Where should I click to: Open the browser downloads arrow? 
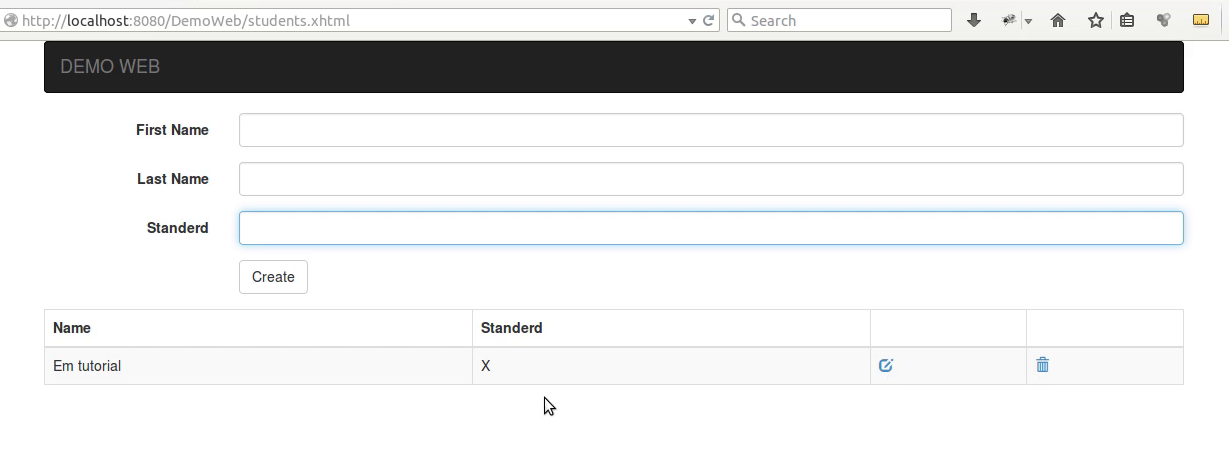[x=974, y=20]
